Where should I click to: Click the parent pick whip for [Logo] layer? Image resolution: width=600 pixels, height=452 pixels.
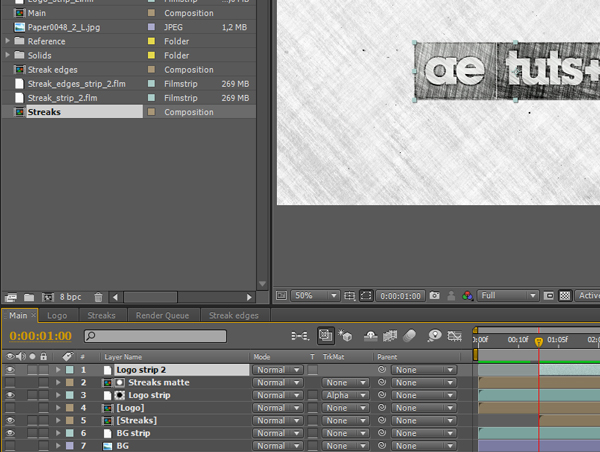[x=382, y=407]
